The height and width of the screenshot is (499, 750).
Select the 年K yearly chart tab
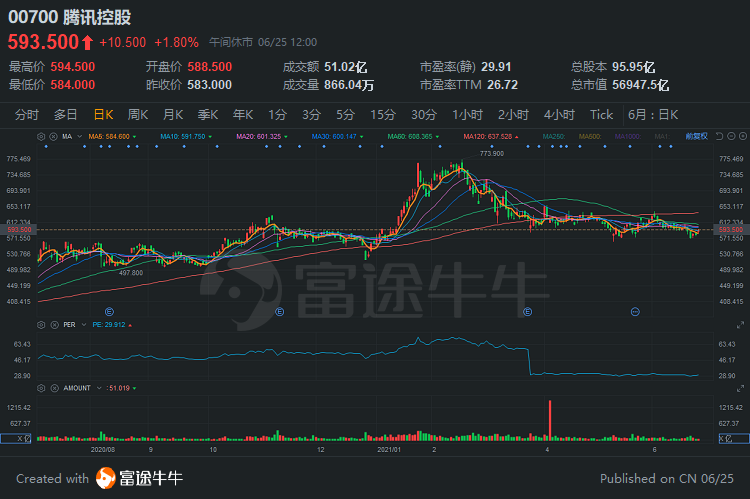243,115
